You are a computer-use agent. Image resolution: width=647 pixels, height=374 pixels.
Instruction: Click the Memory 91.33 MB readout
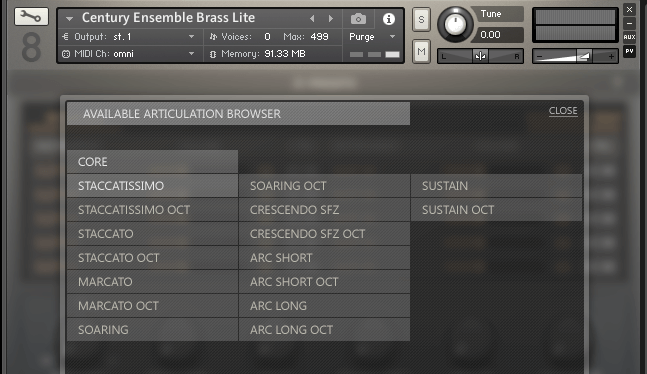click(257, 54)
